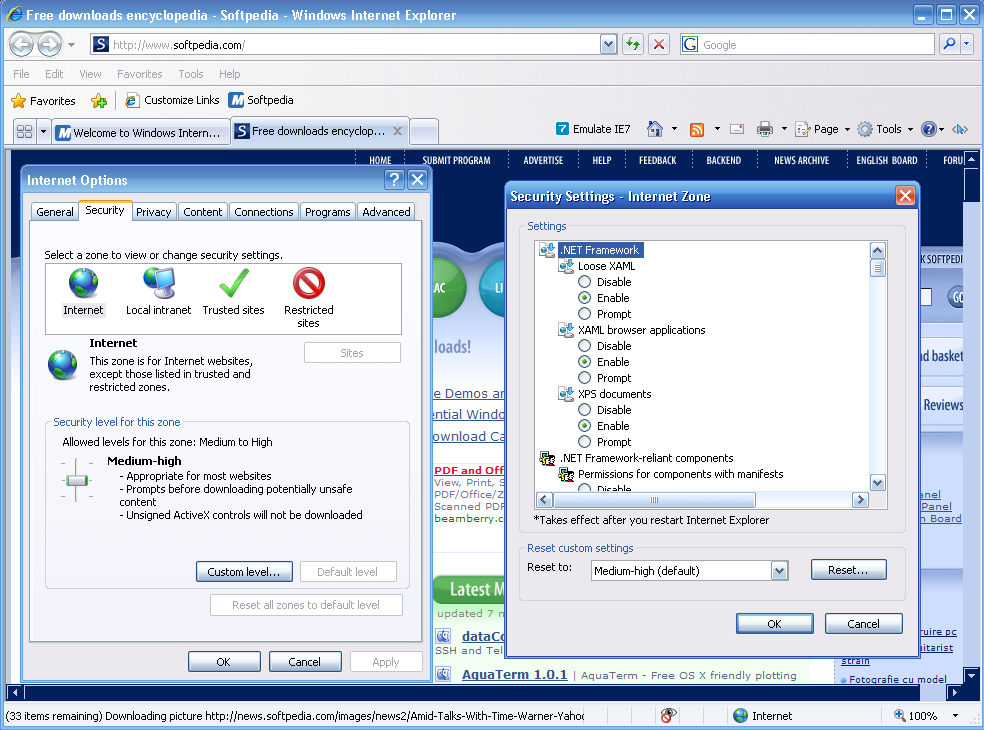Switch to the Programs tab
This screenshot has height=730, width=984.
[328, 212]
